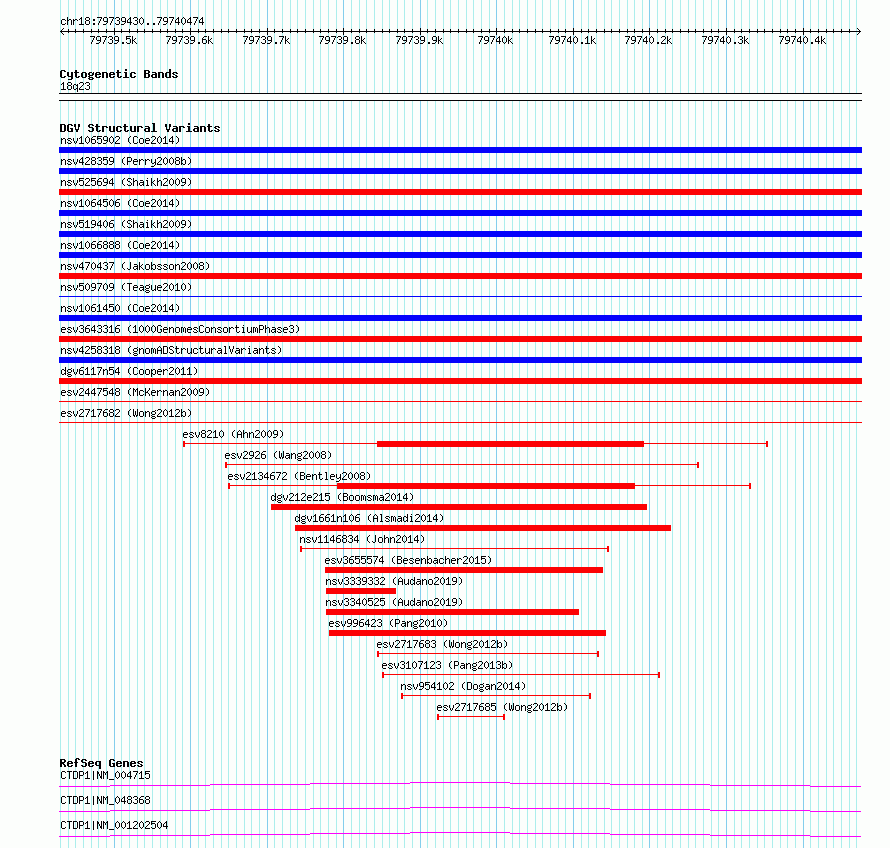Screen dimensions: 890x848
Task: Click the esv3655574 (Besenbacher2015) label
Action: (408, 560)
